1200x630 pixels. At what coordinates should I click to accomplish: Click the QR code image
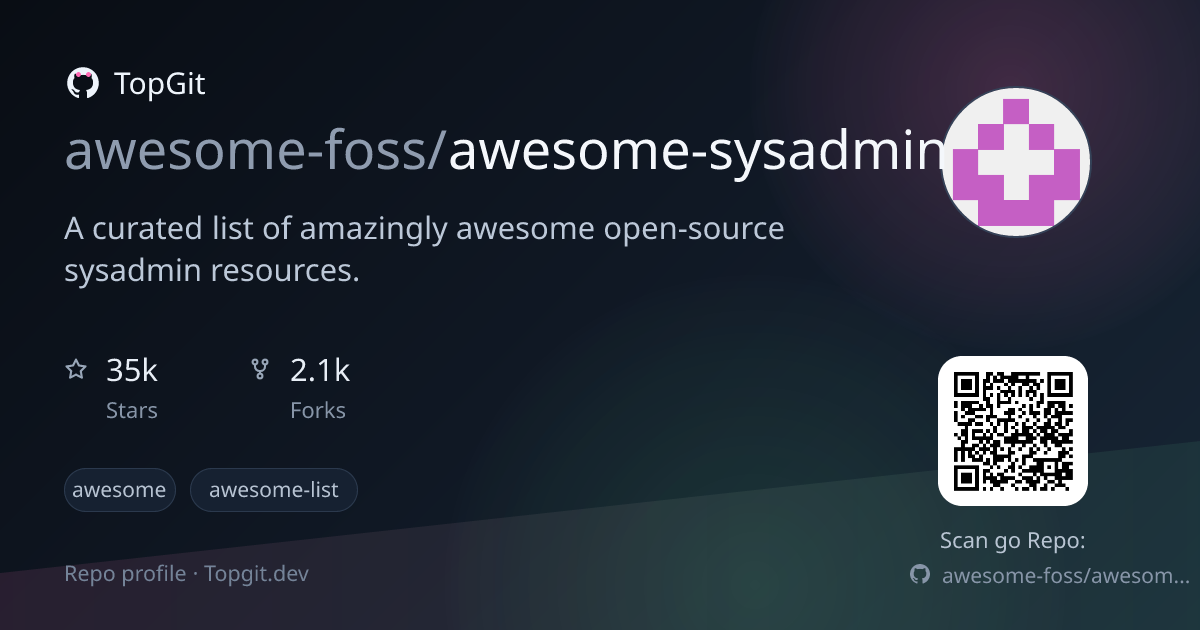(x=1013, y=431)
